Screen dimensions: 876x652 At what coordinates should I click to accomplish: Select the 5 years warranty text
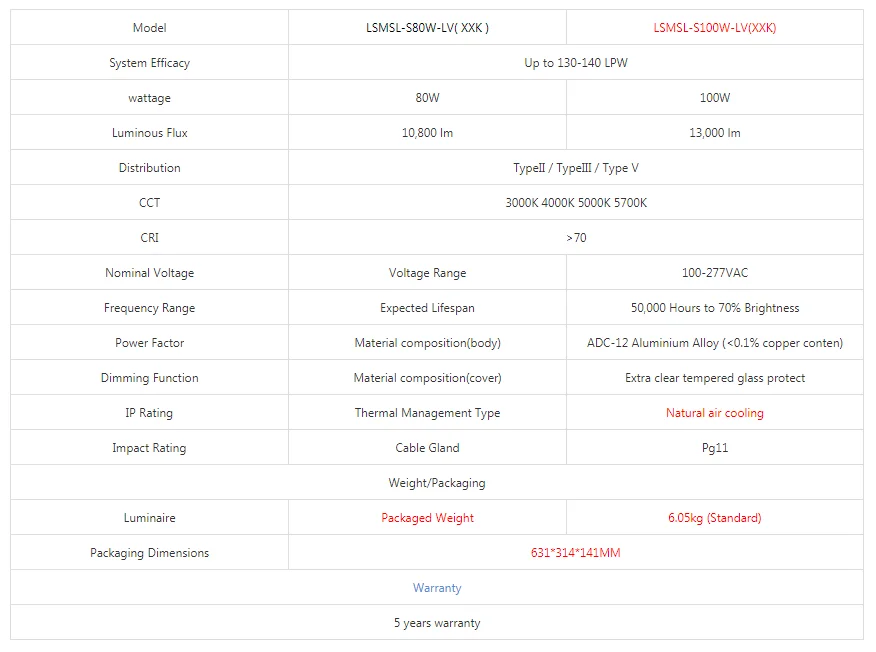tap(437, 623)
